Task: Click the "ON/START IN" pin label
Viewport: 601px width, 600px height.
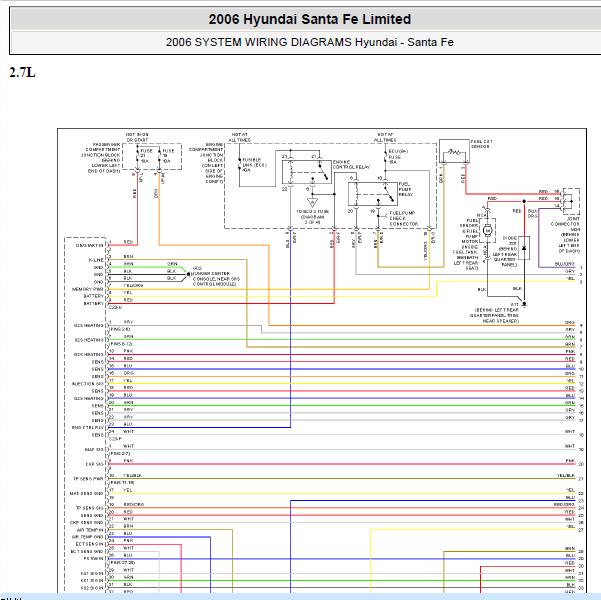Action: click(90, 245)
